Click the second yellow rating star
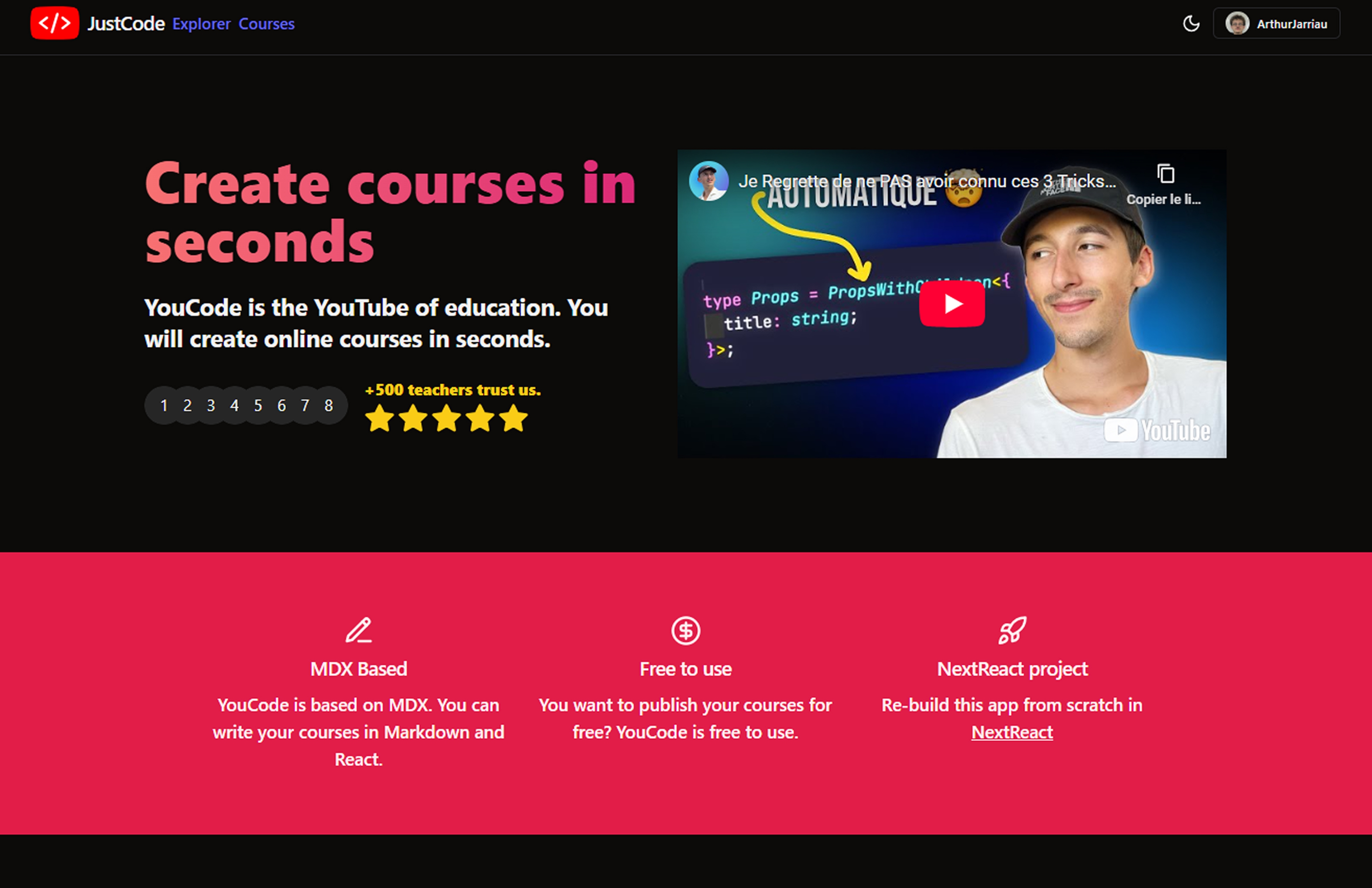 413,418
